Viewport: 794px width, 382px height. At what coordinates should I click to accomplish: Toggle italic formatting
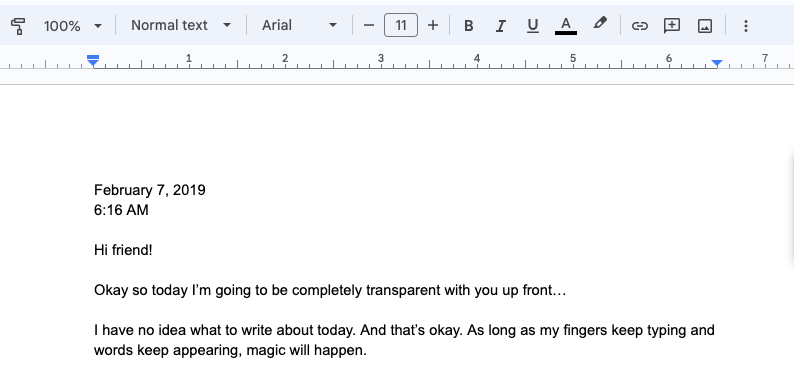click(x=501, y=25)
